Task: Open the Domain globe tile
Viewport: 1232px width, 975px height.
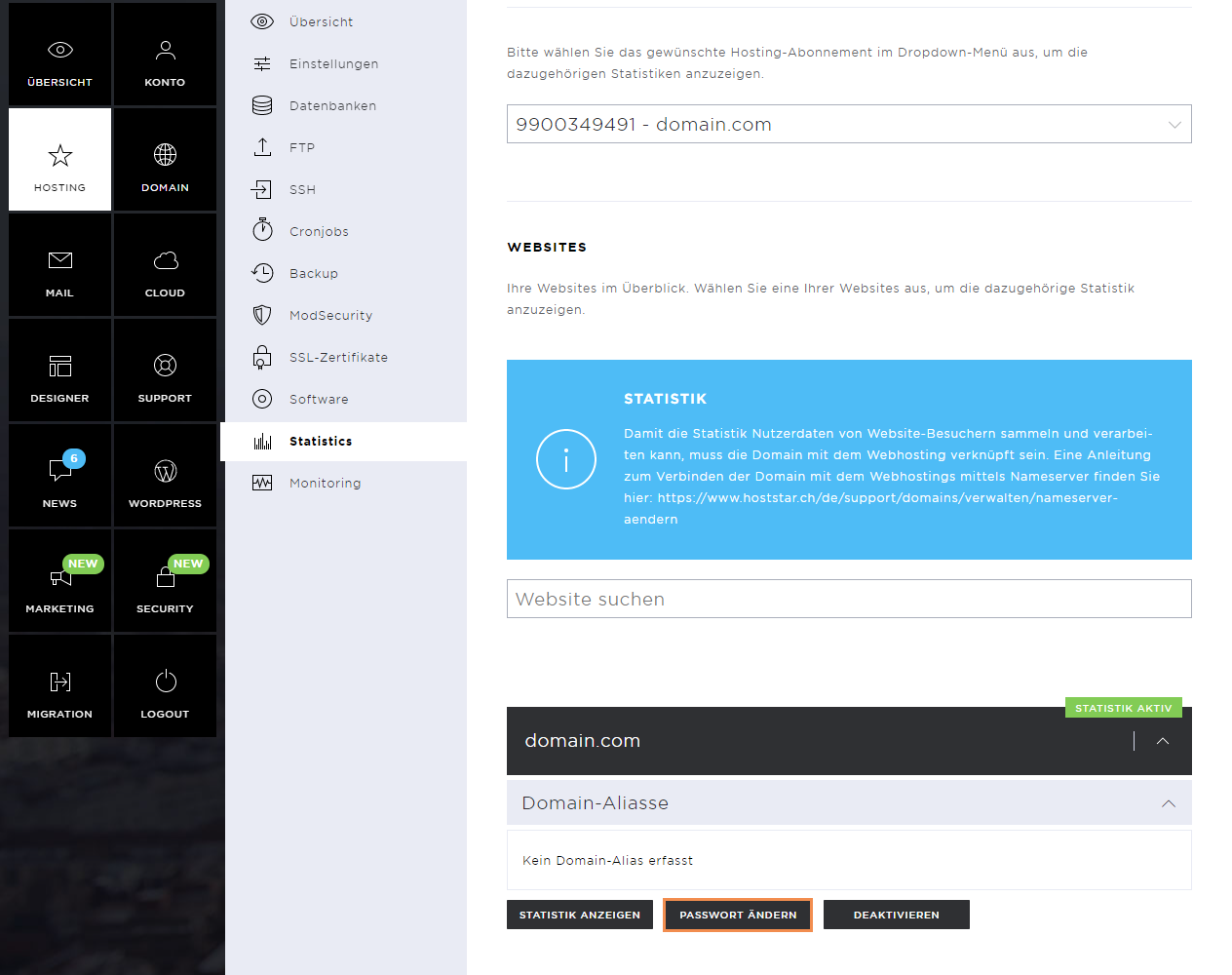Action: point(165,160)
